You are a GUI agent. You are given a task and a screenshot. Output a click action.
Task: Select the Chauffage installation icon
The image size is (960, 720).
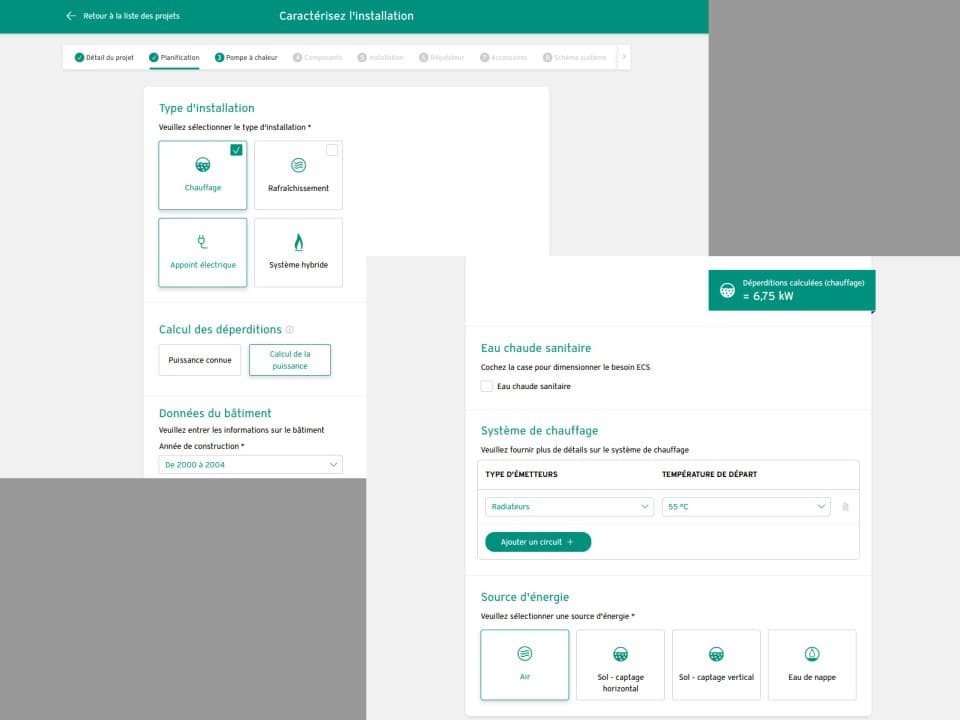click(x=203, y=165)
